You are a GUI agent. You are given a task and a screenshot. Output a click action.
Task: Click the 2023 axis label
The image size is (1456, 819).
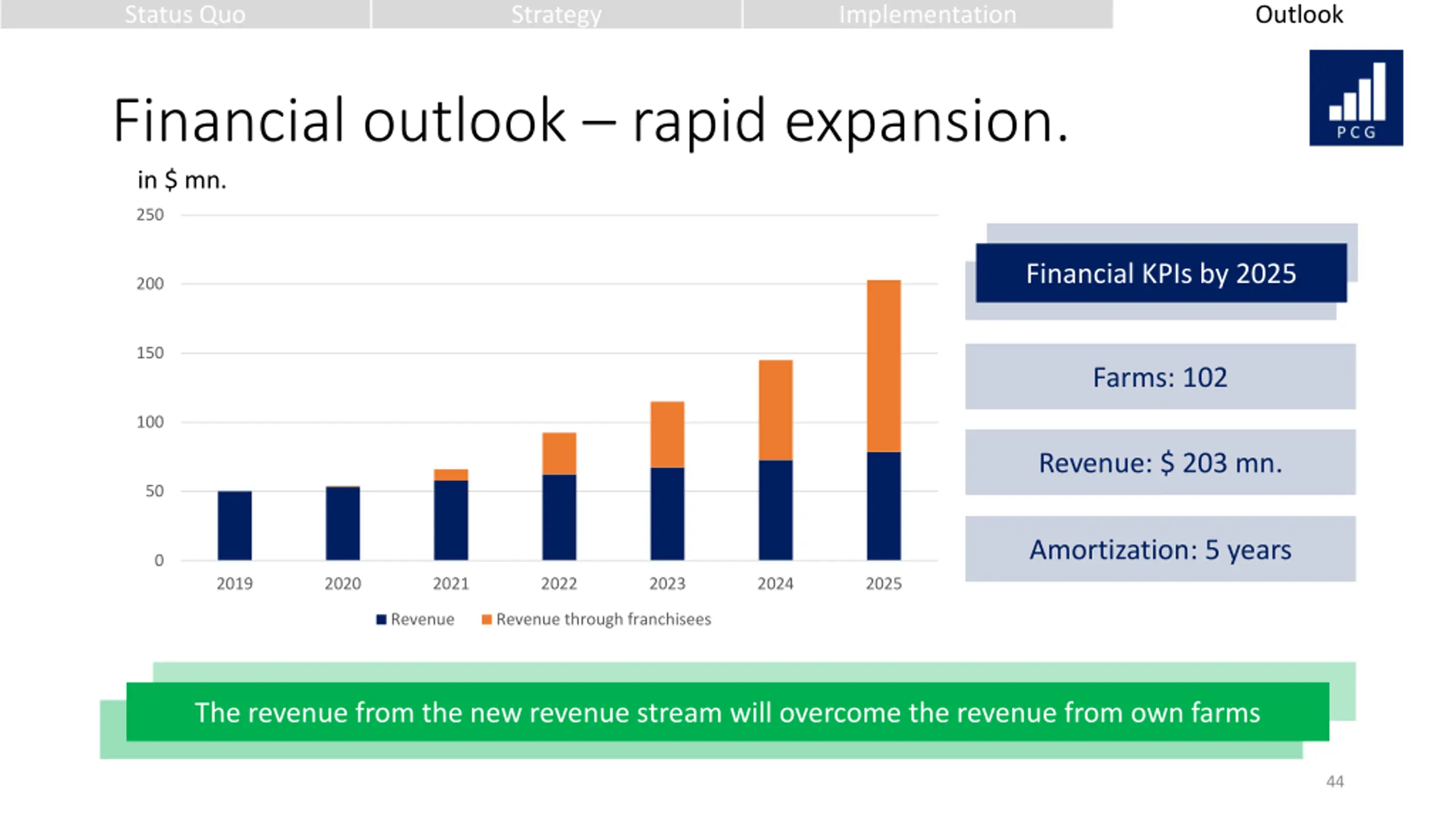coord(667,584)
